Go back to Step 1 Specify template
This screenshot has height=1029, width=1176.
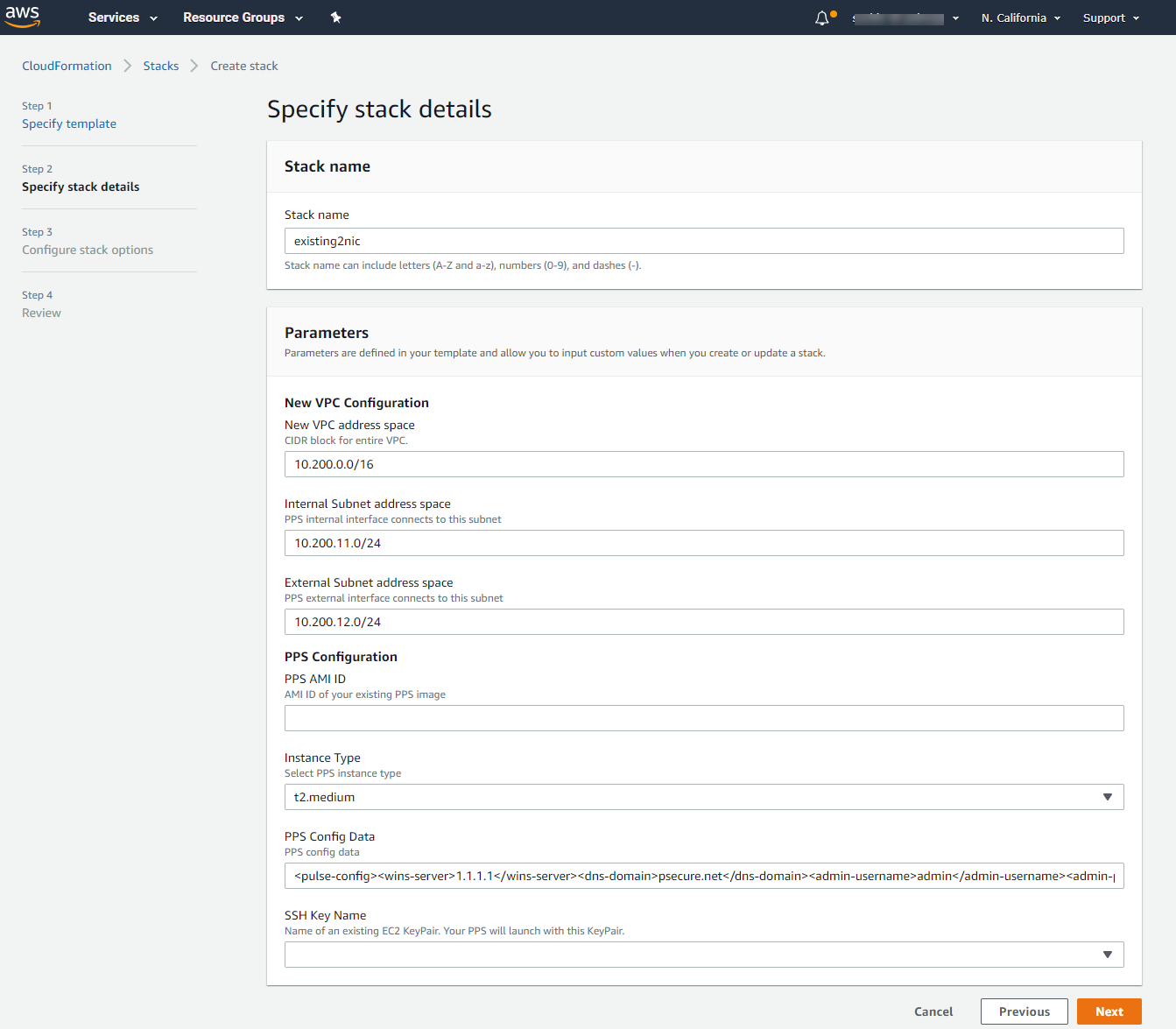[69, 123]
